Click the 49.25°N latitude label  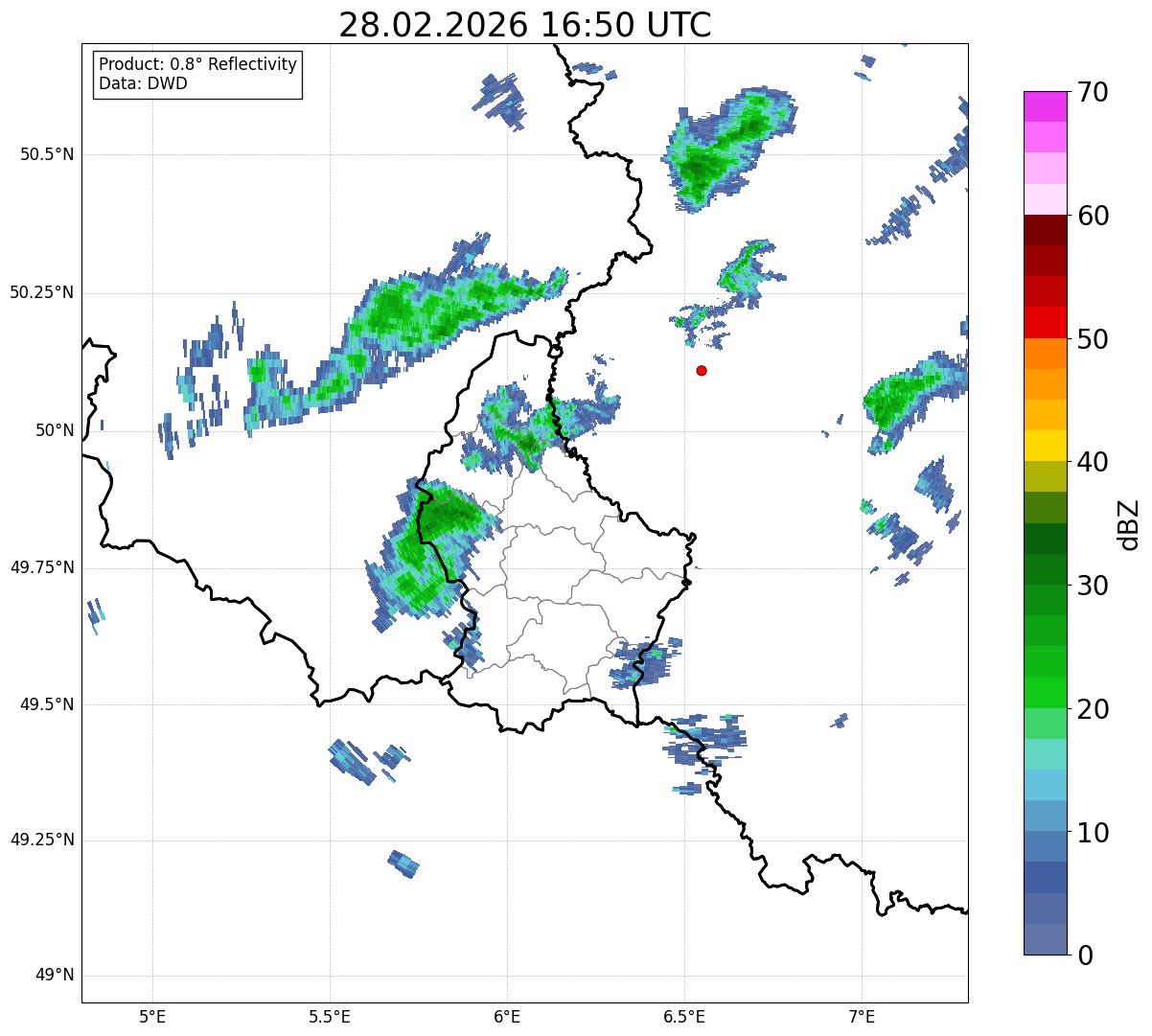[x=42, y=840]
